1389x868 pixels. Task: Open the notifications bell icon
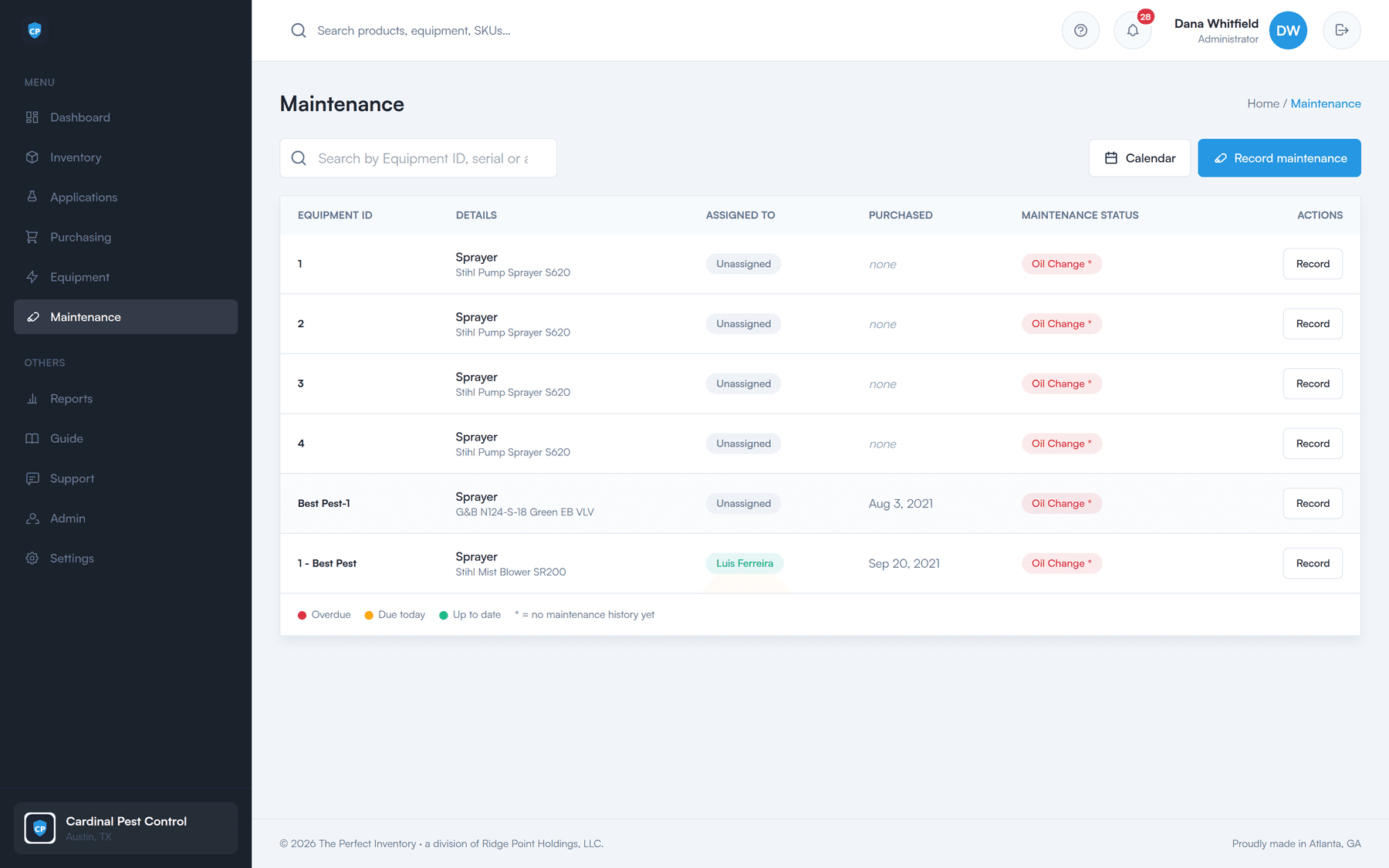click(x=1132, y=31)
